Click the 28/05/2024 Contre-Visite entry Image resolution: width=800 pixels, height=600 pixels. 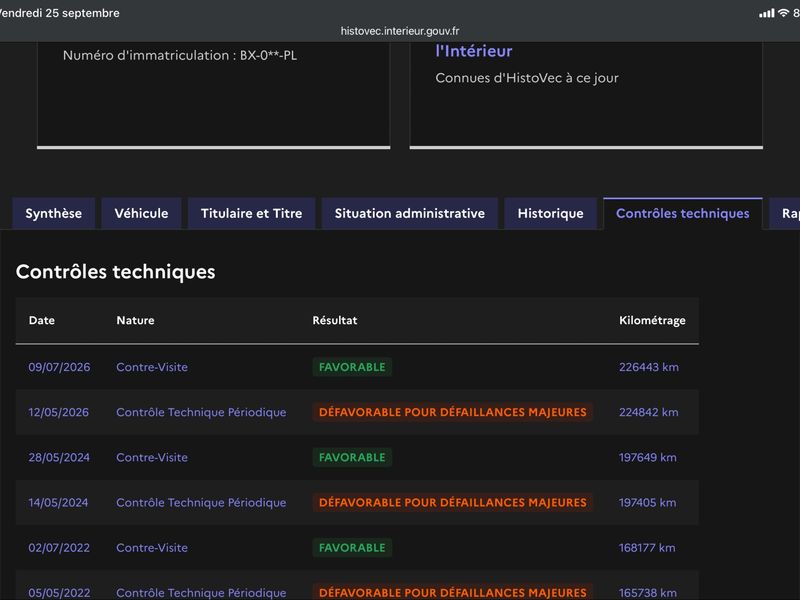[152, 457]
